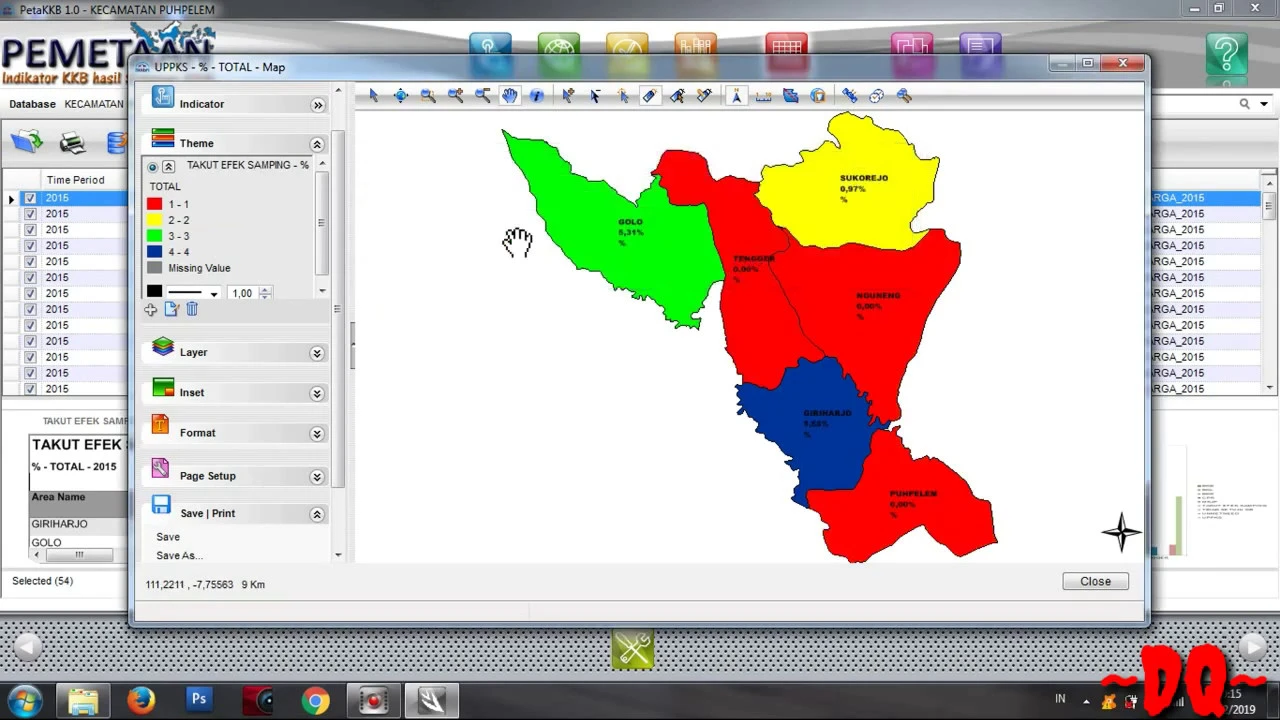1280x720 pixels.
Task: Open the dropdown arrow next to search icon
Action: (x=1264, y=104)
